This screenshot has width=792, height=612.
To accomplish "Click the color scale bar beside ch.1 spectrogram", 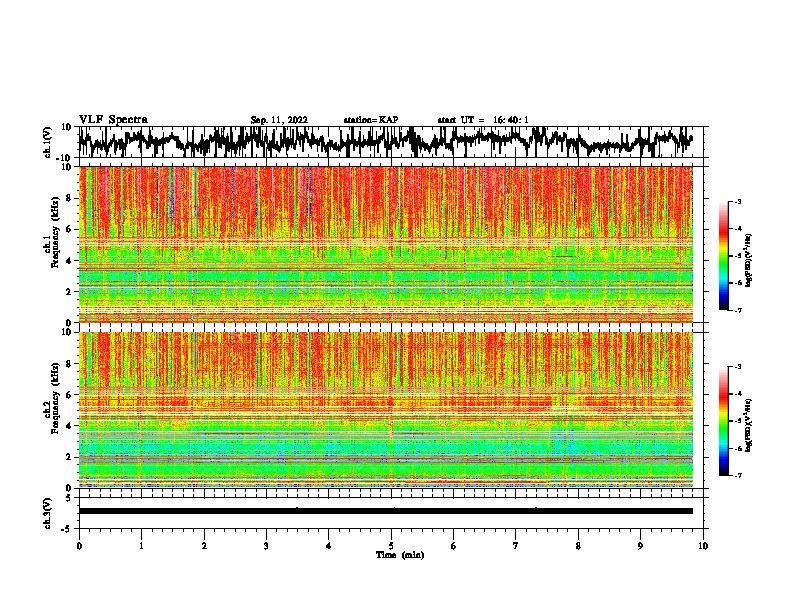I will [723, 256].
